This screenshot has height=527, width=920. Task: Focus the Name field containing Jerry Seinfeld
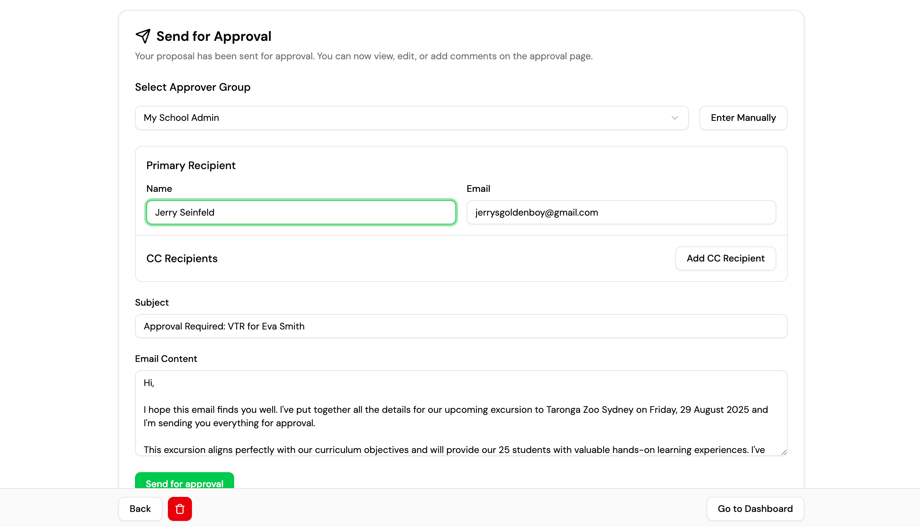click(x=300, y=212)
